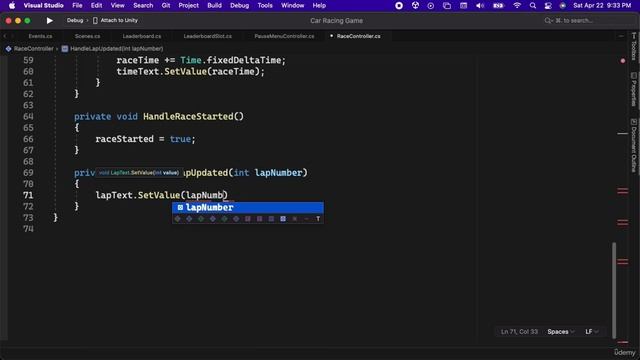Open the volume control in menu bar
Screen dimensions: 640x360
coord(480,6)
